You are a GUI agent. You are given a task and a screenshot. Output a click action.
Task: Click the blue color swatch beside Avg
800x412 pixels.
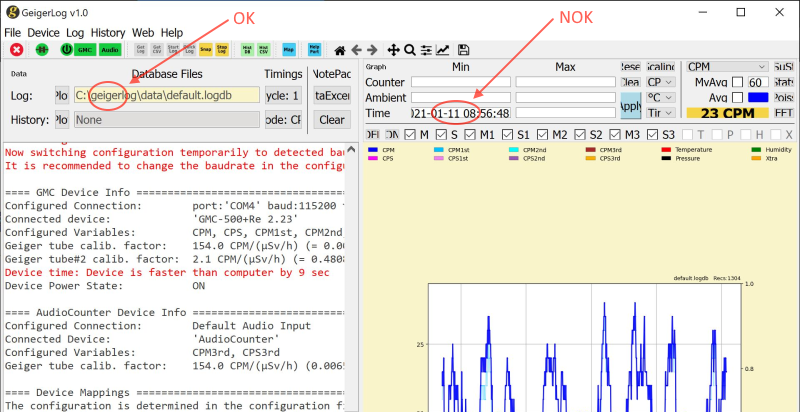pos(758,97)
